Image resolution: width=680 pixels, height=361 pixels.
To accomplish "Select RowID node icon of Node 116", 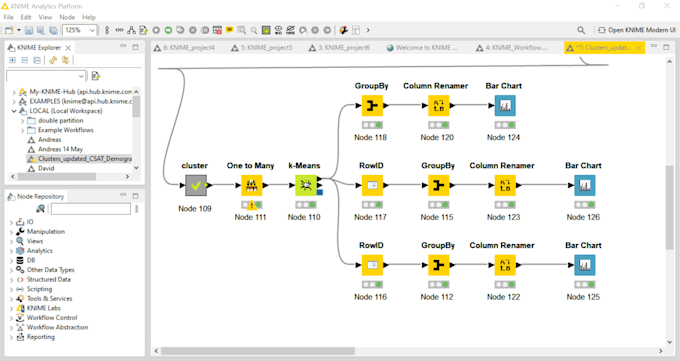I will pos(373,265).
